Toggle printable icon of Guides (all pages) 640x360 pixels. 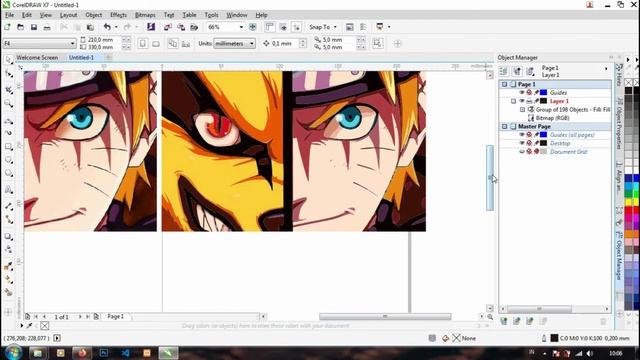529,135
